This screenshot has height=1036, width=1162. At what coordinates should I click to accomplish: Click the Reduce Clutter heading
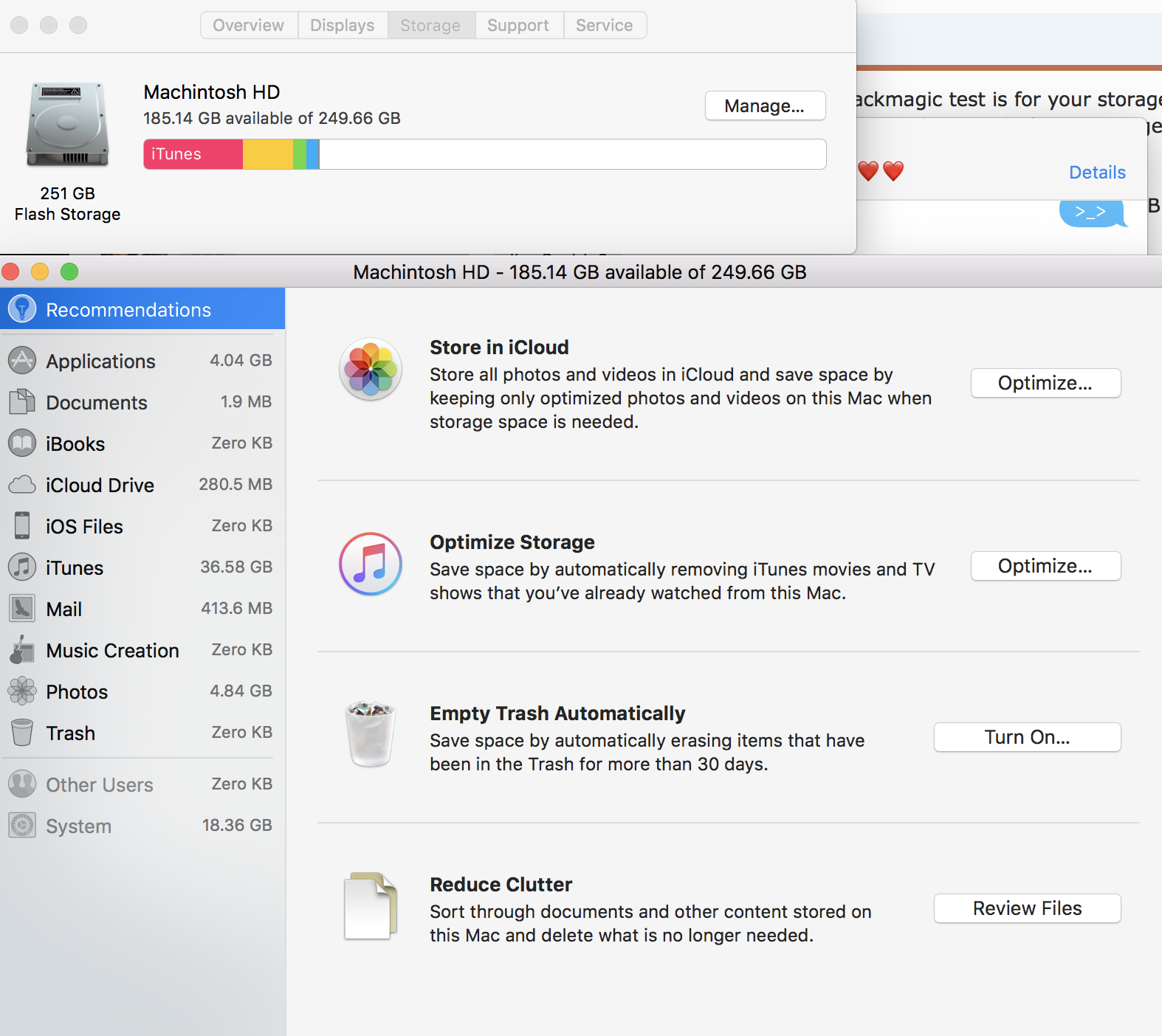501,884
